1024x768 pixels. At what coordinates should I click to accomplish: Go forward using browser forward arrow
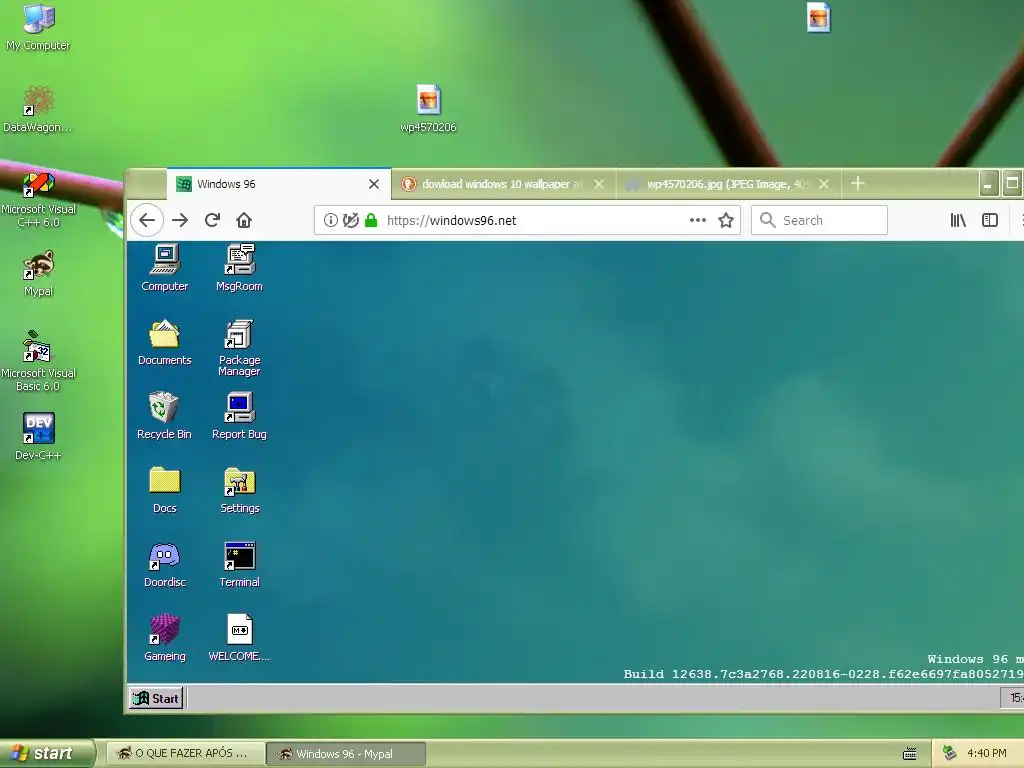[x=180, y=220]
